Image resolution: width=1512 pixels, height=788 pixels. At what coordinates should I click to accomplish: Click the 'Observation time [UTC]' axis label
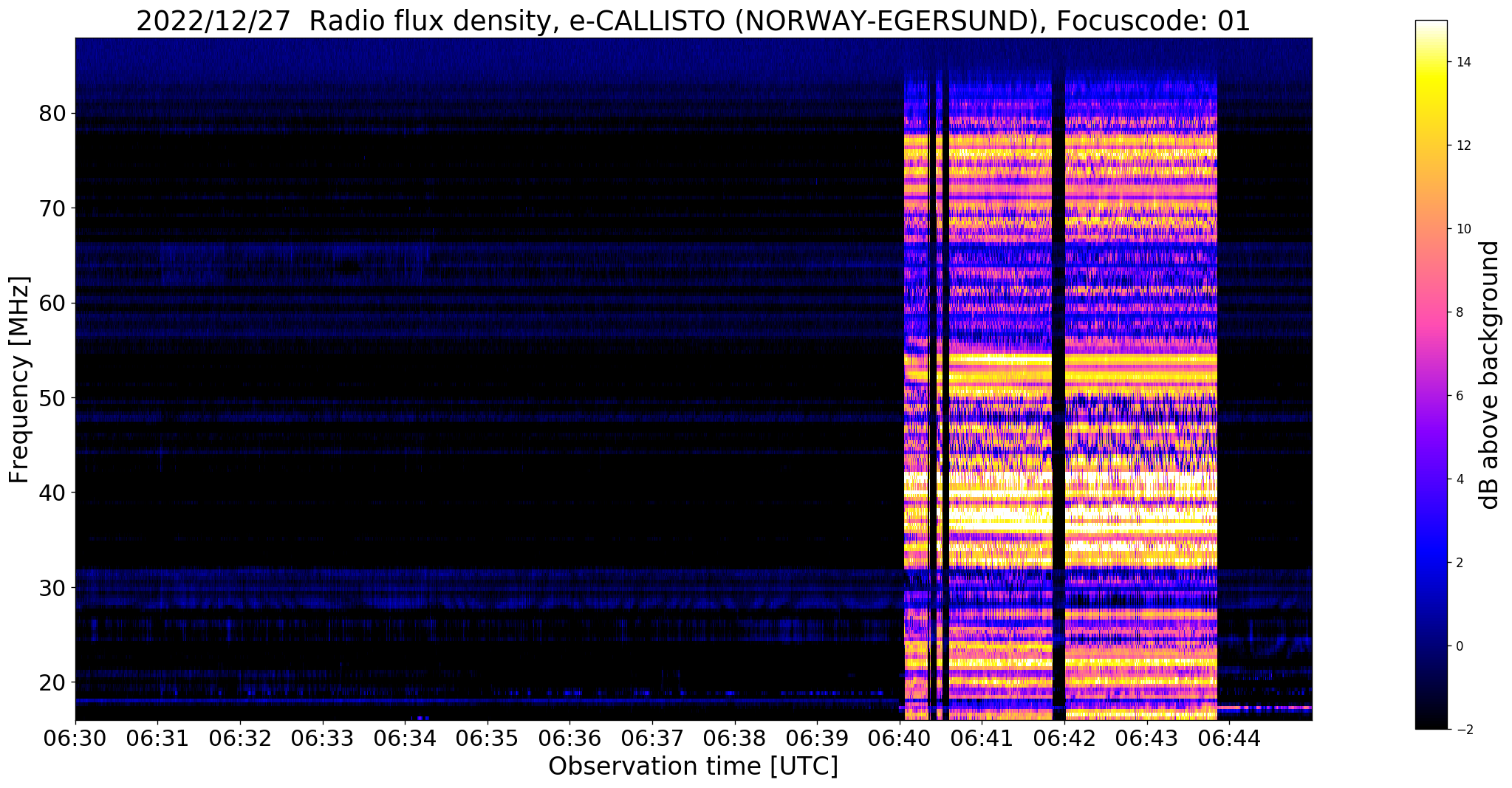tap(693, 767)
